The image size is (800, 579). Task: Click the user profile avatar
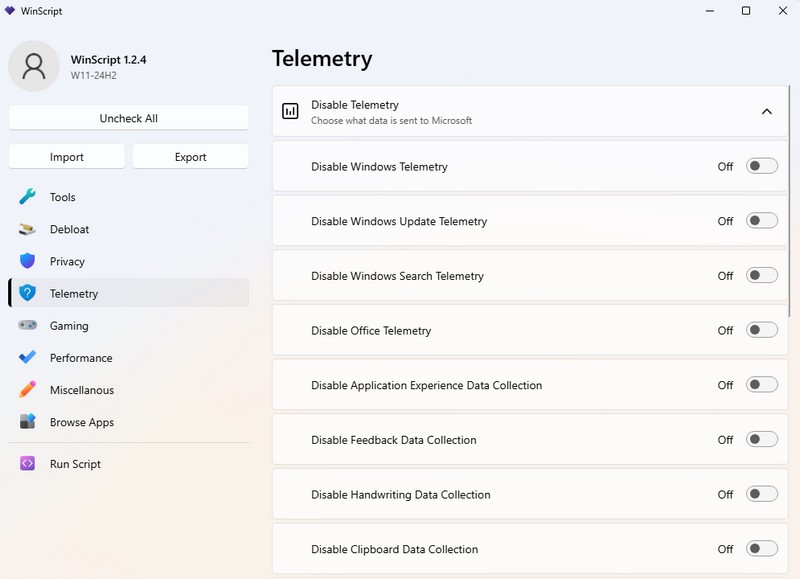(x=34, y=67)
